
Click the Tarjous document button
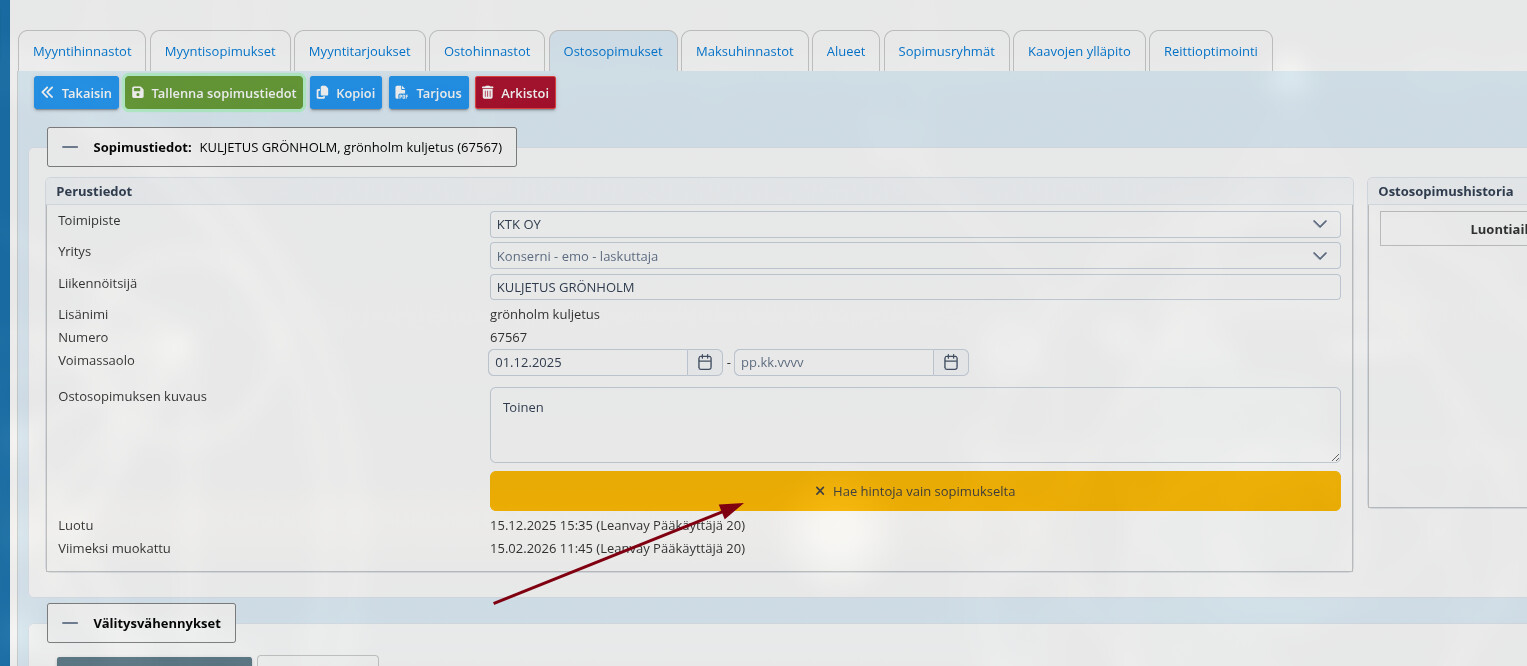(x=428, y=93)
